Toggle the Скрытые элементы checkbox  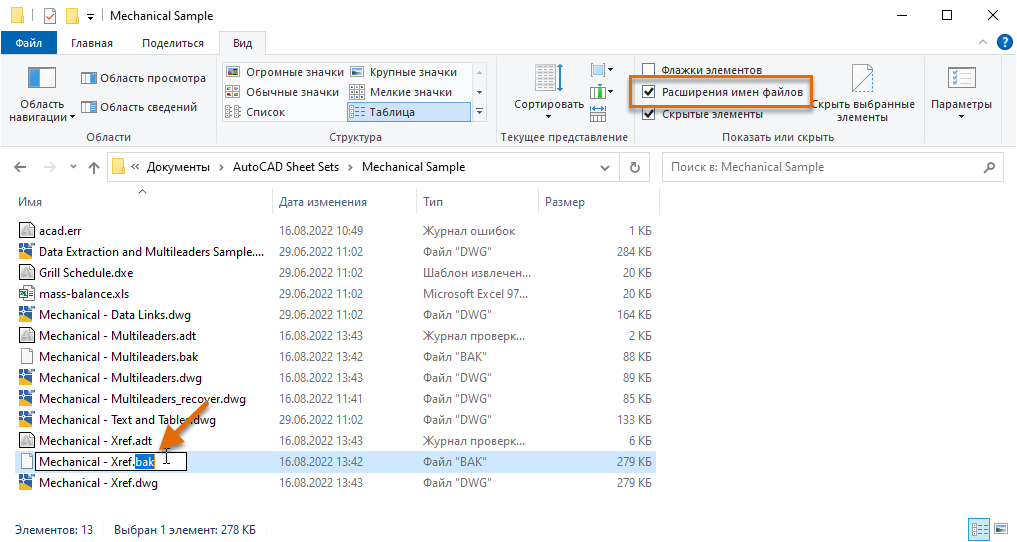pyautogui.click(x=649, y=114)
